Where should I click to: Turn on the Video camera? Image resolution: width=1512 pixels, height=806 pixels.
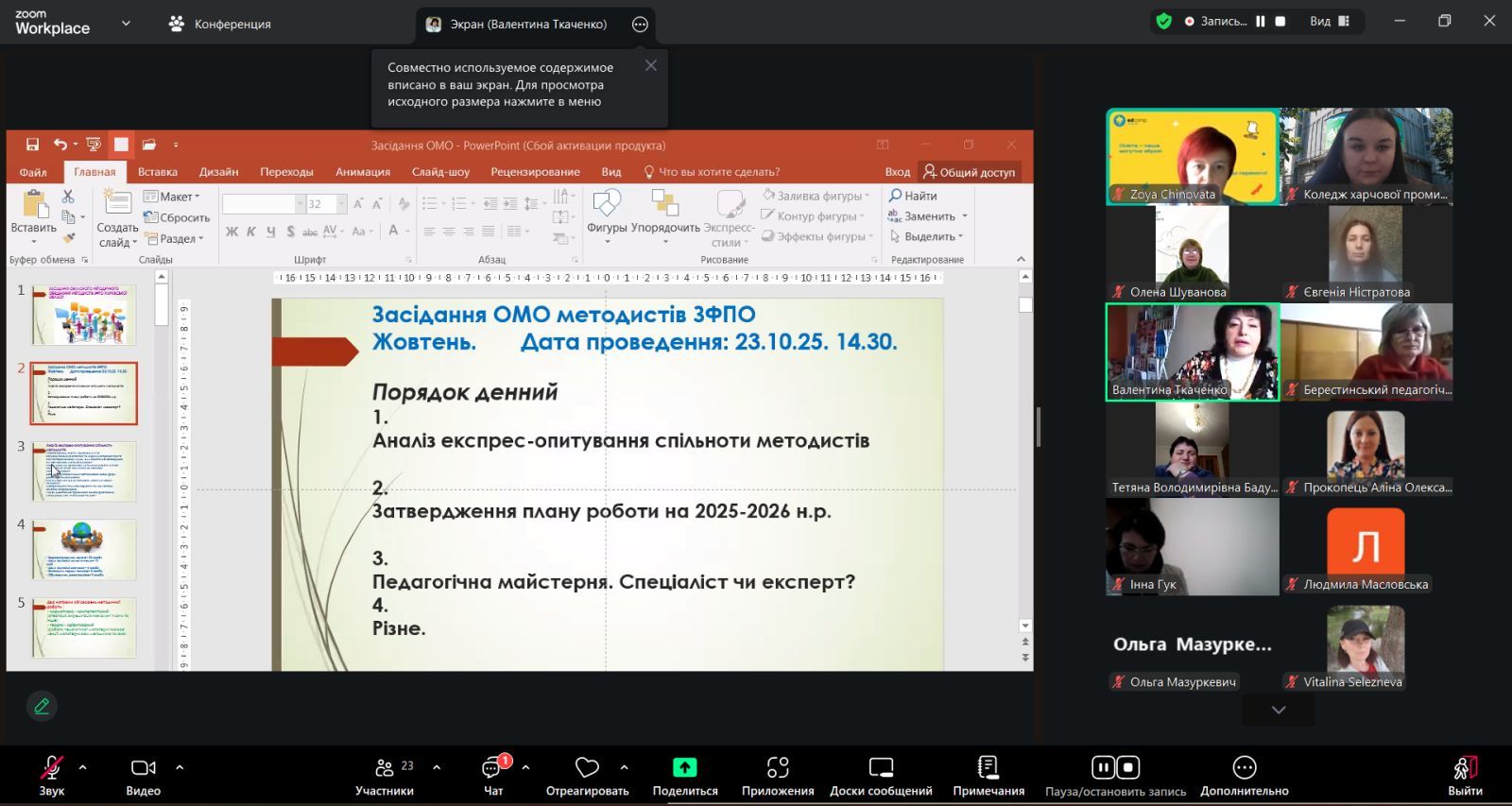(143, 768)
